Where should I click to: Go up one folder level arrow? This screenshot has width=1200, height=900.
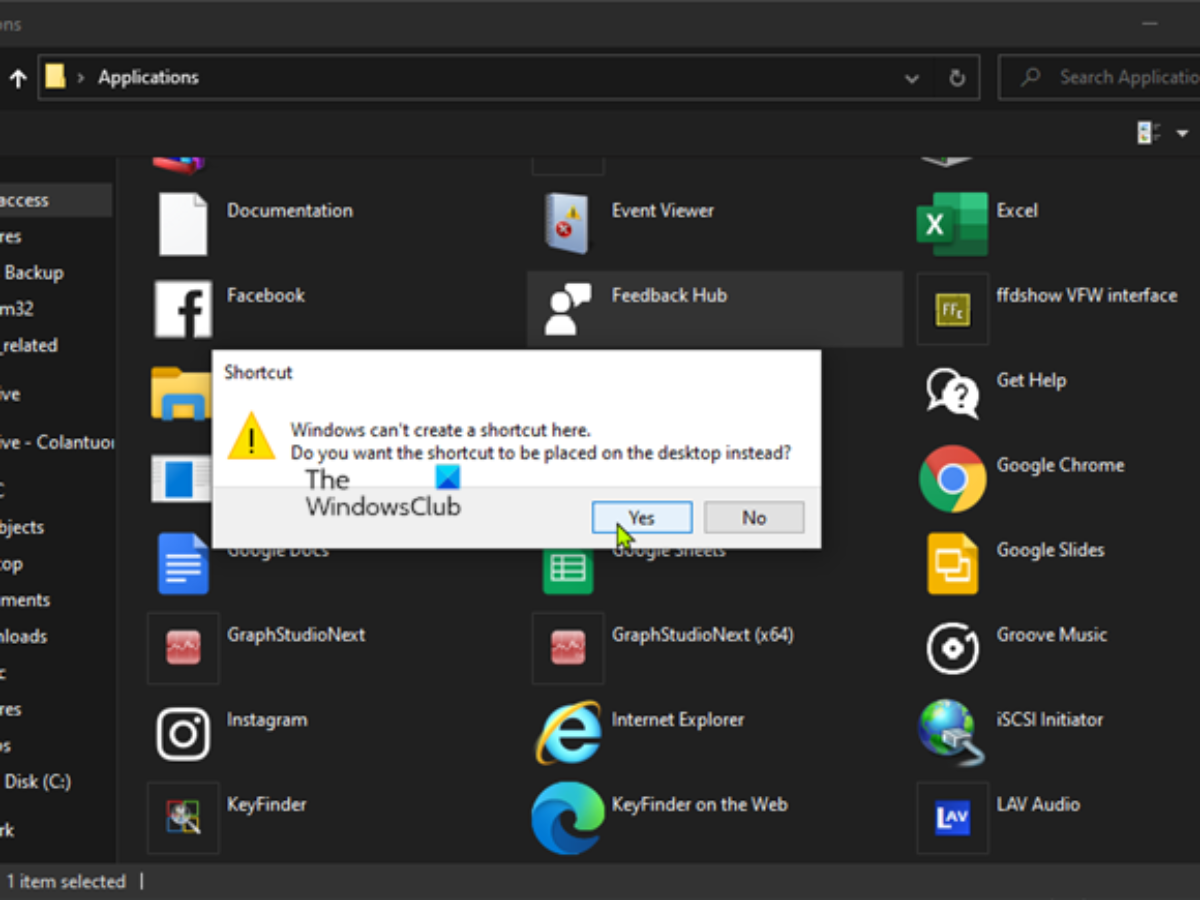coord(17,78)
